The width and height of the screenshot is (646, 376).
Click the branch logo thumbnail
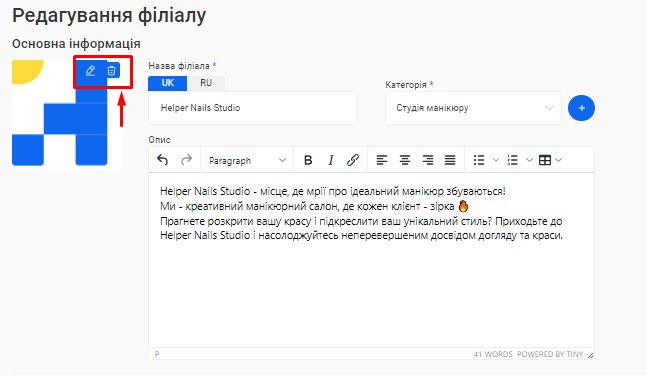pyautogui.click(x=67, y=115)
